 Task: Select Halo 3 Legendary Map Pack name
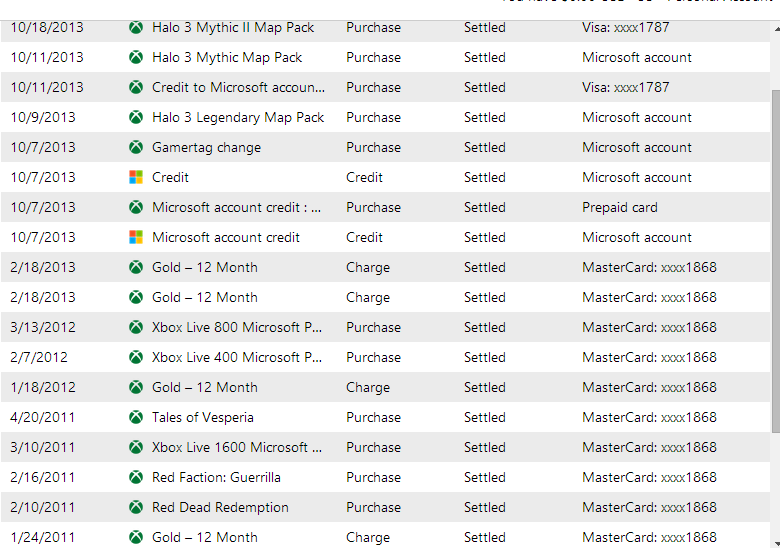238,117
